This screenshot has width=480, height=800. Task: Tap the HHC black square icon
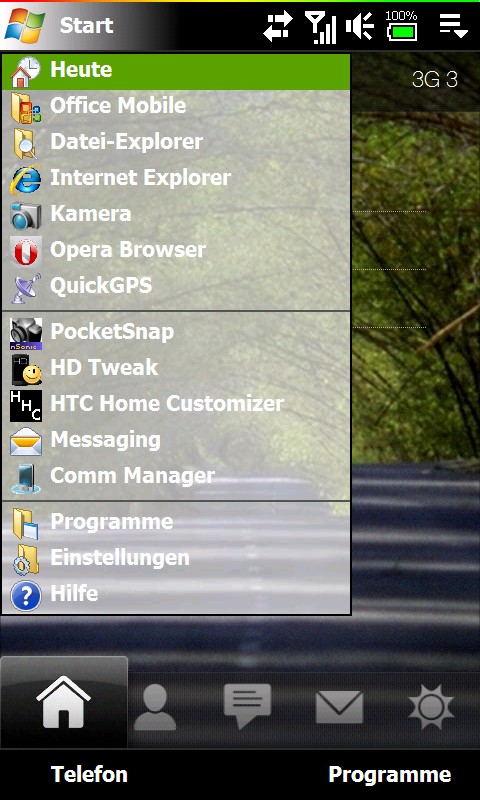pyautogui.click(x=26, y=406)
